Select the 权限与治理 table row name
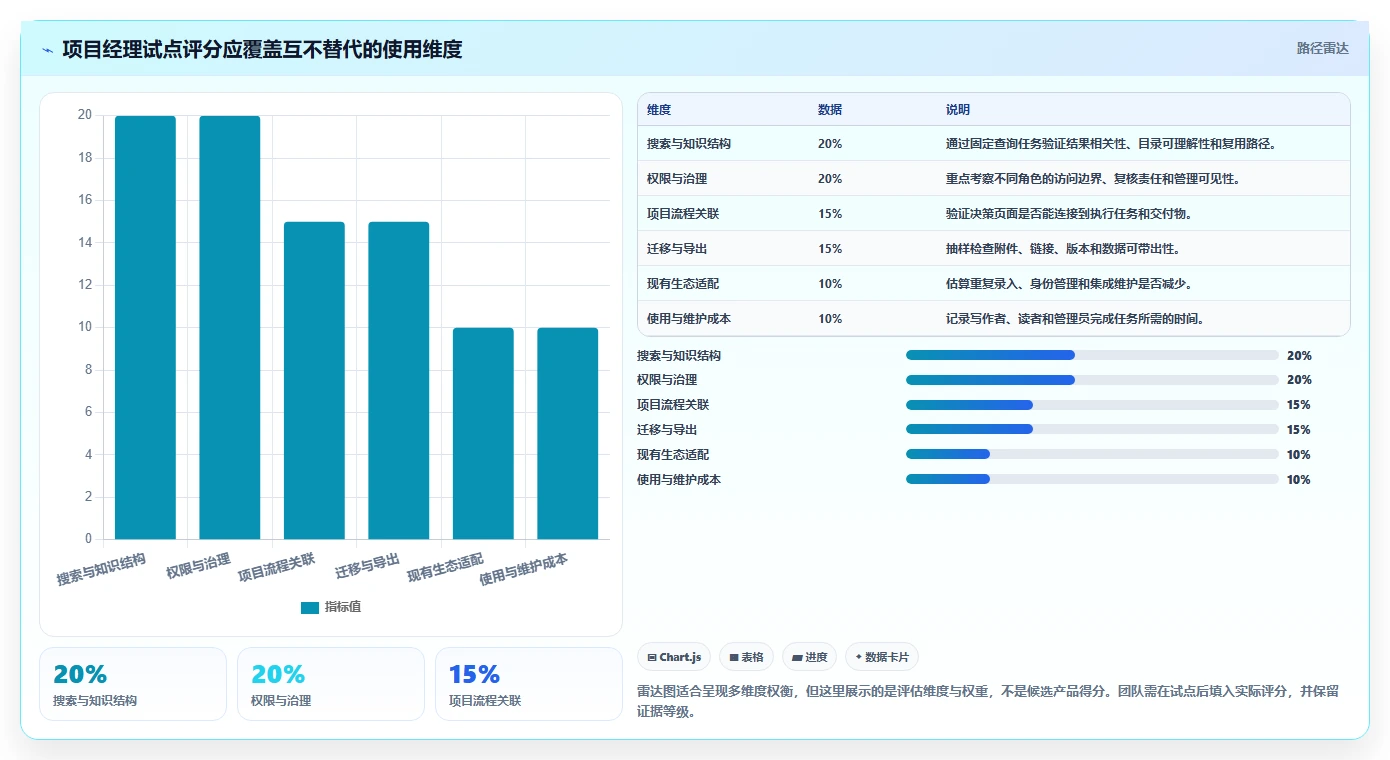Viewport: 1390px width, 760px height. pos(675,179)
